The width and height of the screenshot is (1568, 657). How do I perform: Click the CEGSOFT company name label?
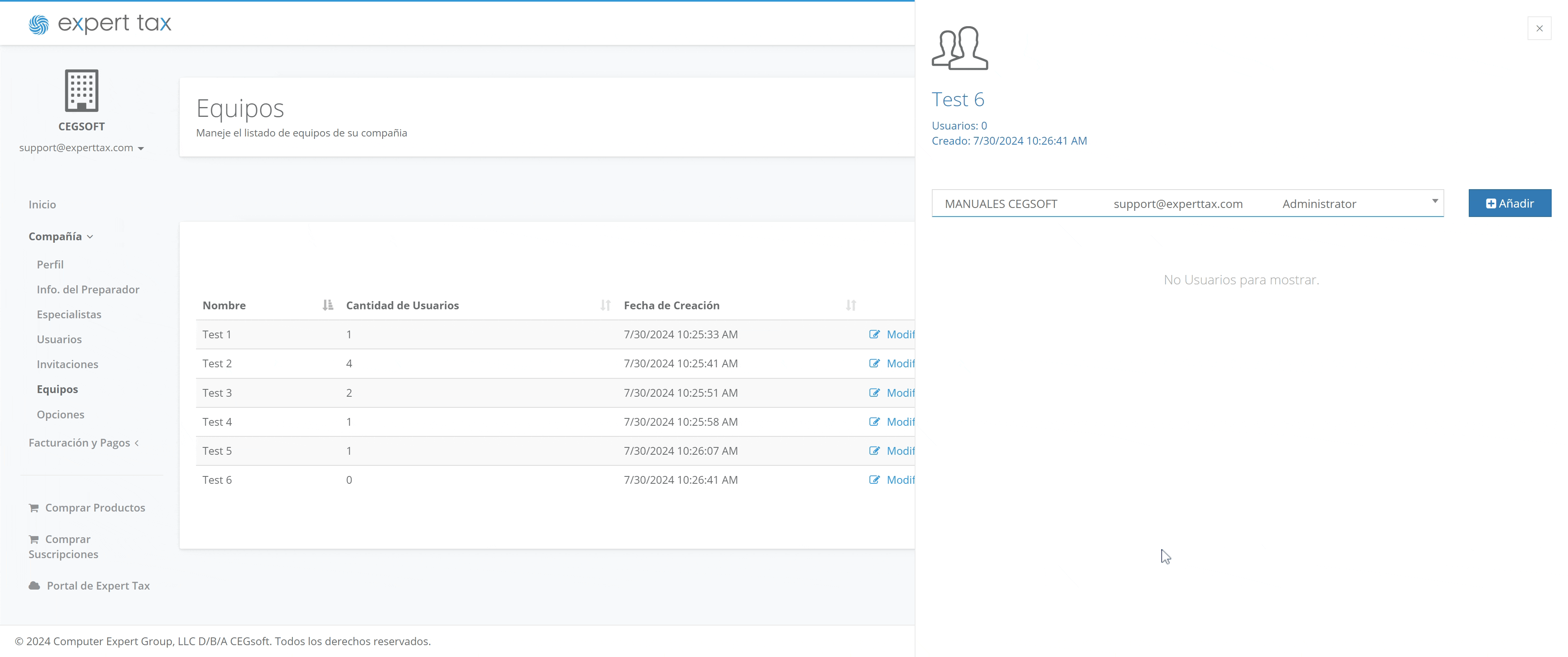tap(82, 127)
